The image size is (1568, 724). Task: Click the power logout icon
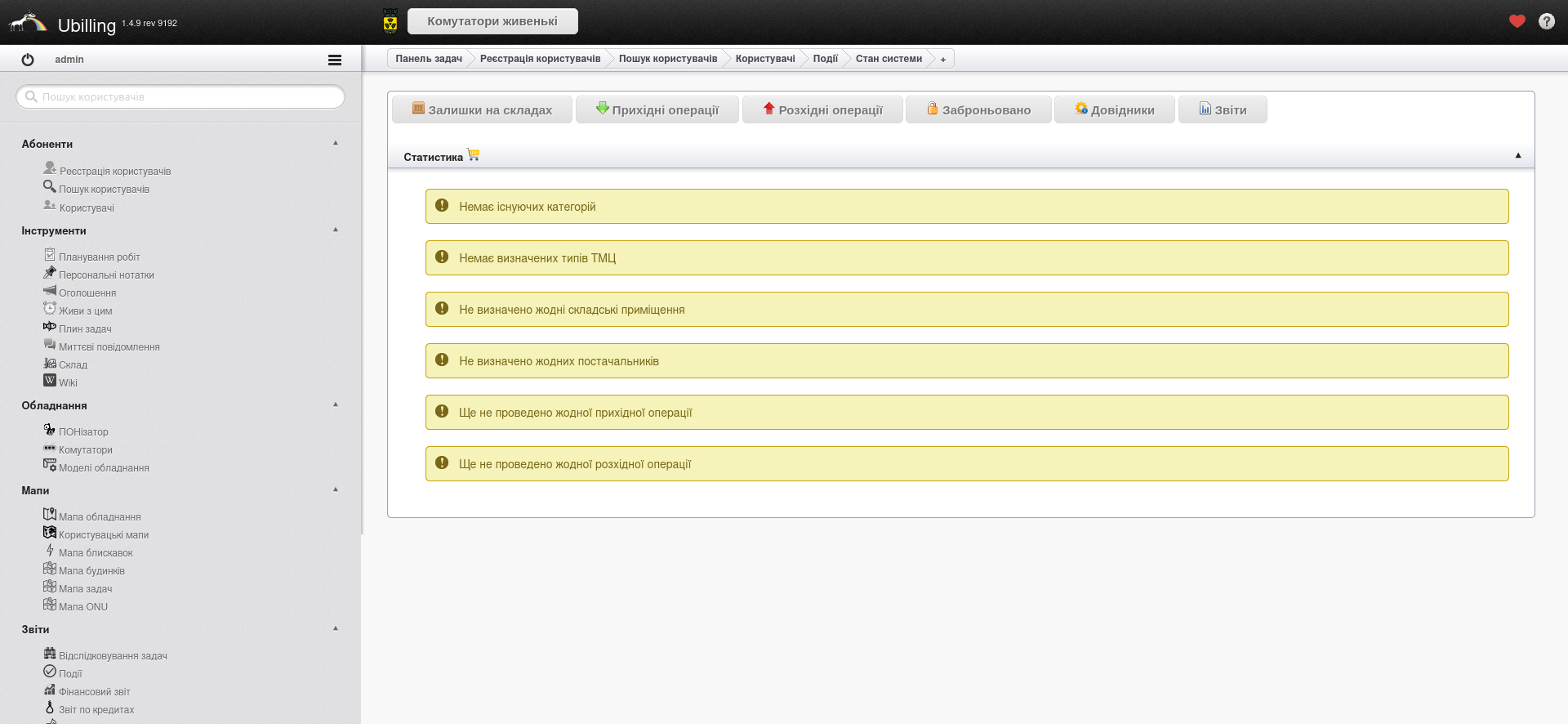(x=28, y=60)
